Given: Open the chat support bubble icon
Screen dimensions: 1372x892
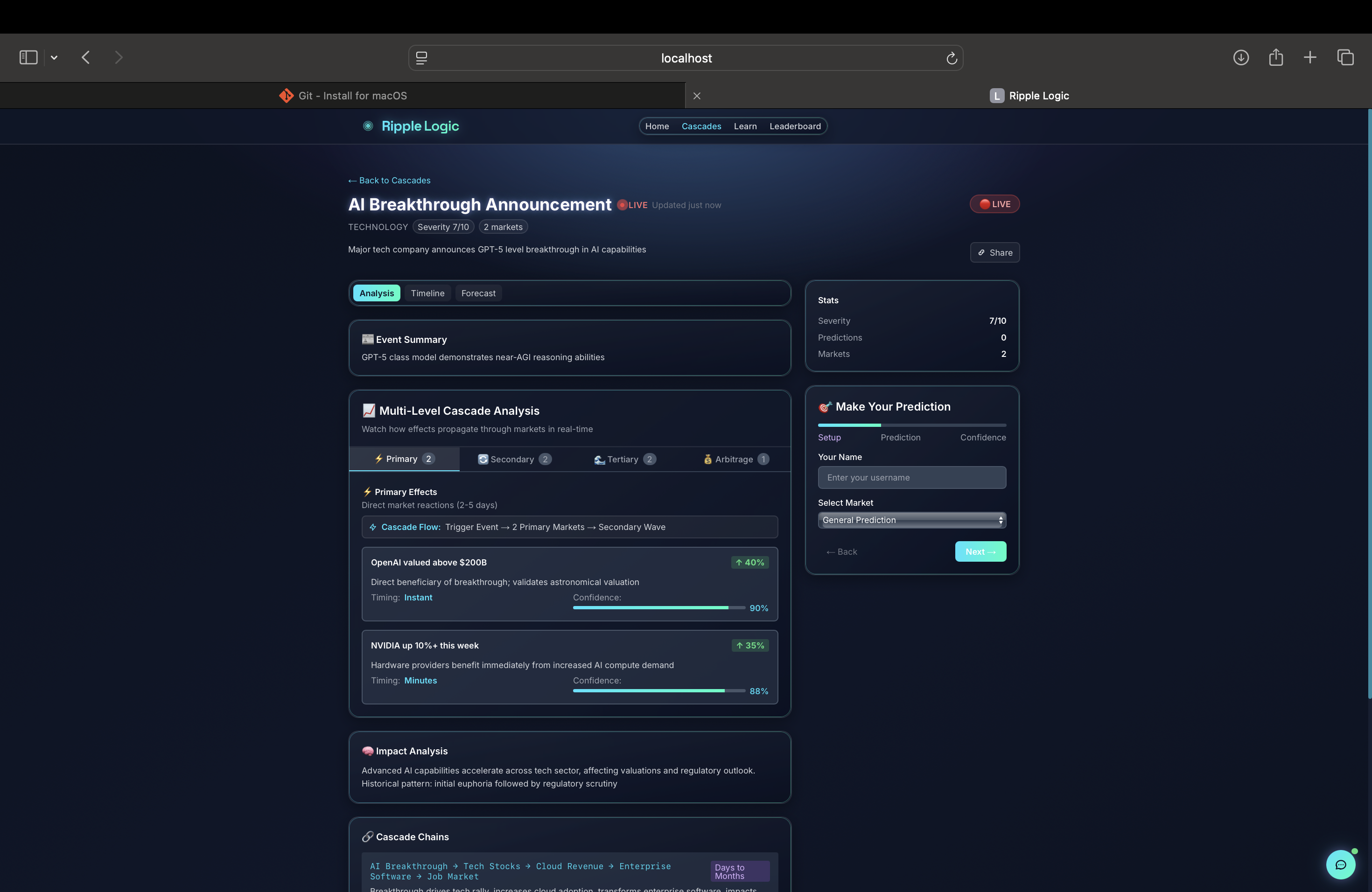Looking at the screenshot, I should 1340,864.
